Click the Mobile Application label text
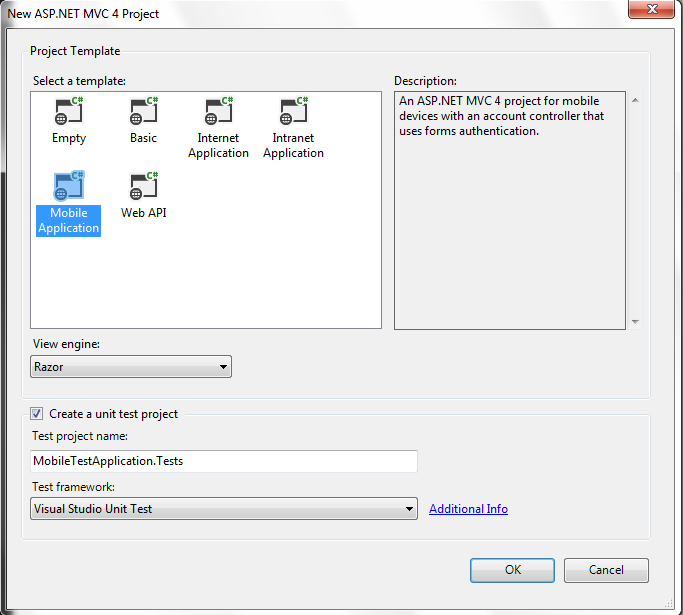Image resolution: width=683 pixels, height=615 pixels. [69, 221]
